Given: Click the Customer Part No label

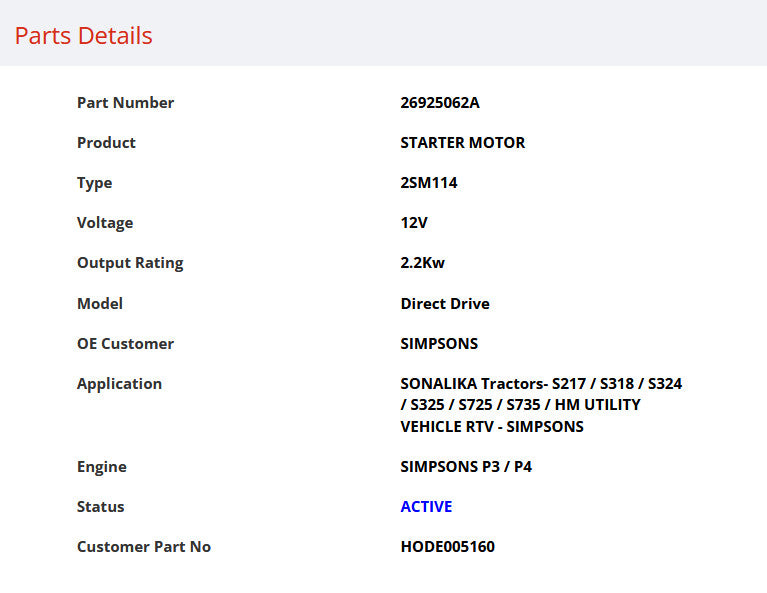Looking at the screenshot, I should pos(144,547).
